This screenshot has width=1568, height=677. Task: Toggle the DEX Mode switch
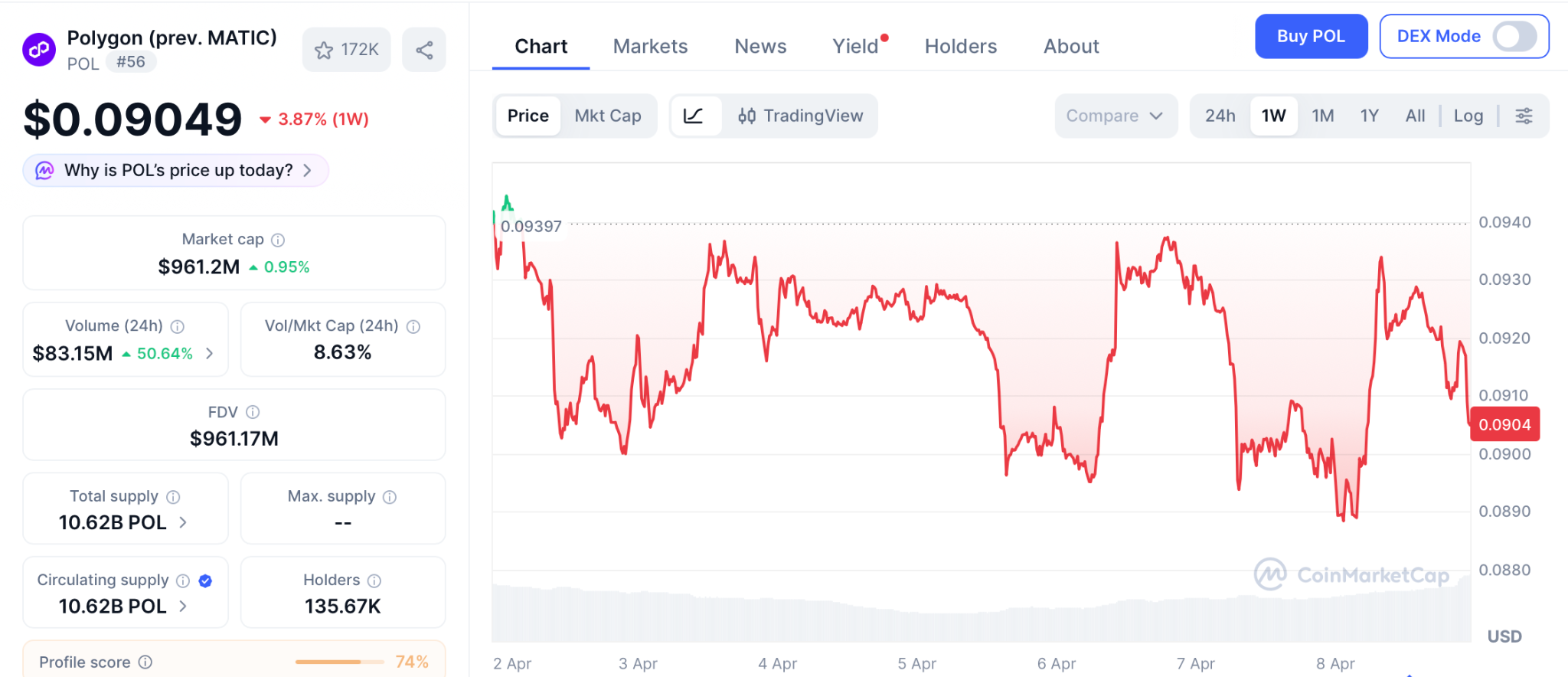pyautogui.click(x=1514, y=37)
